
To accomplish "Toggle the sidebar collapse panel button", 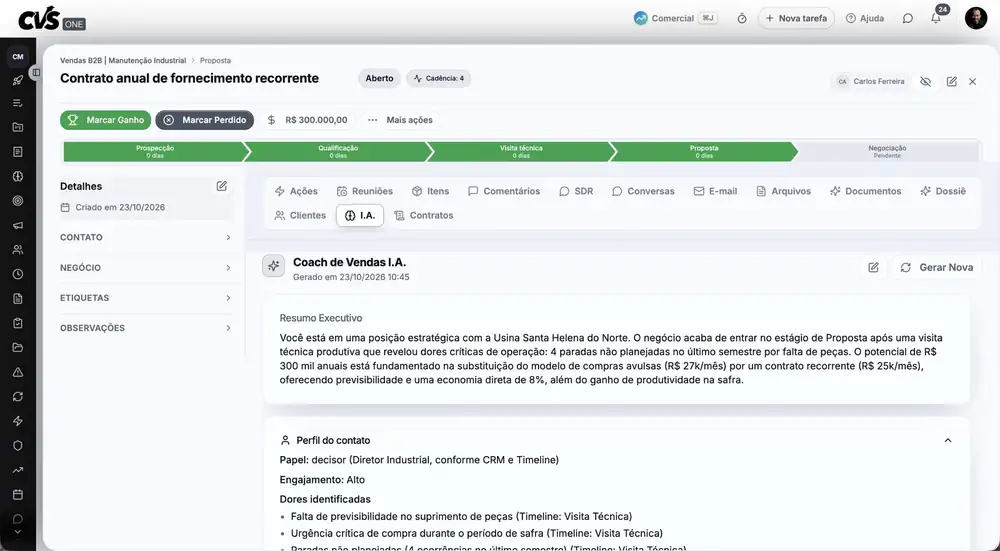I will [x=36, y=73].
